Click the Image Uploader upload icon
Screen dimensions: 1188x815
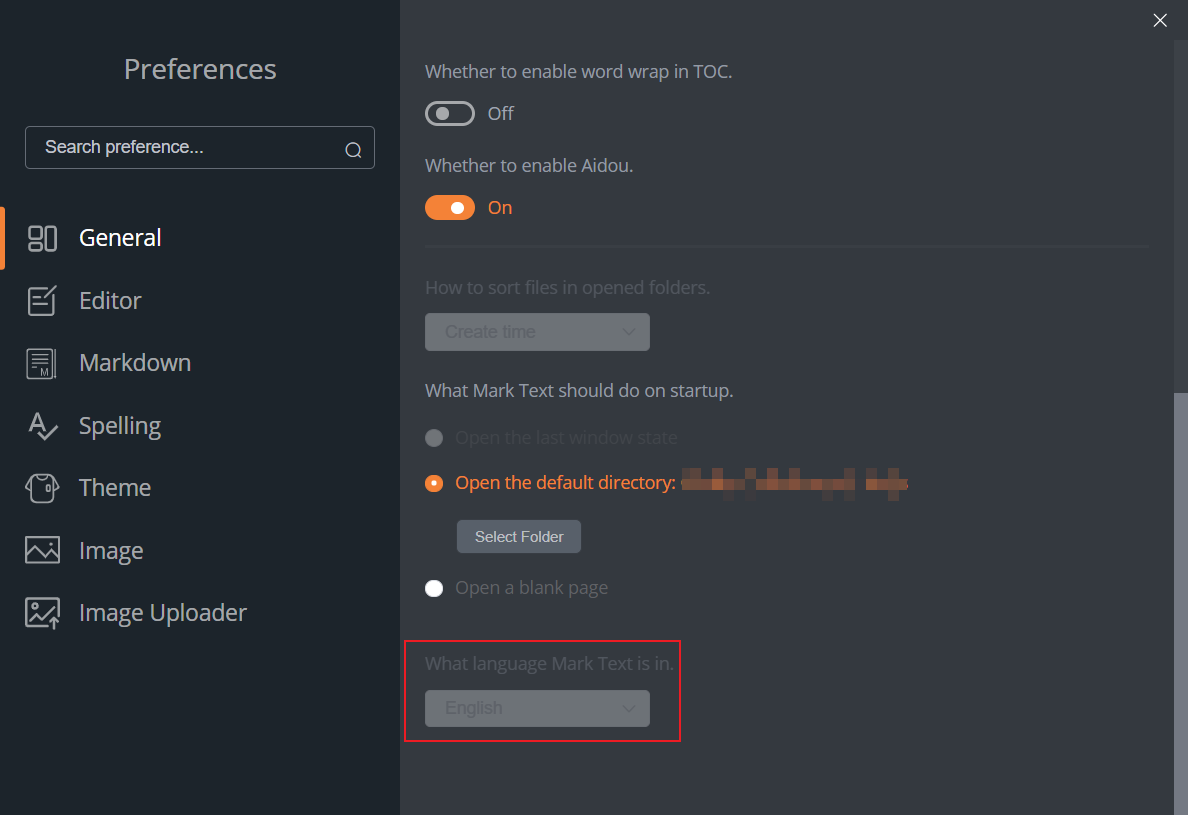pyautogui.click(x=42, y=613)
